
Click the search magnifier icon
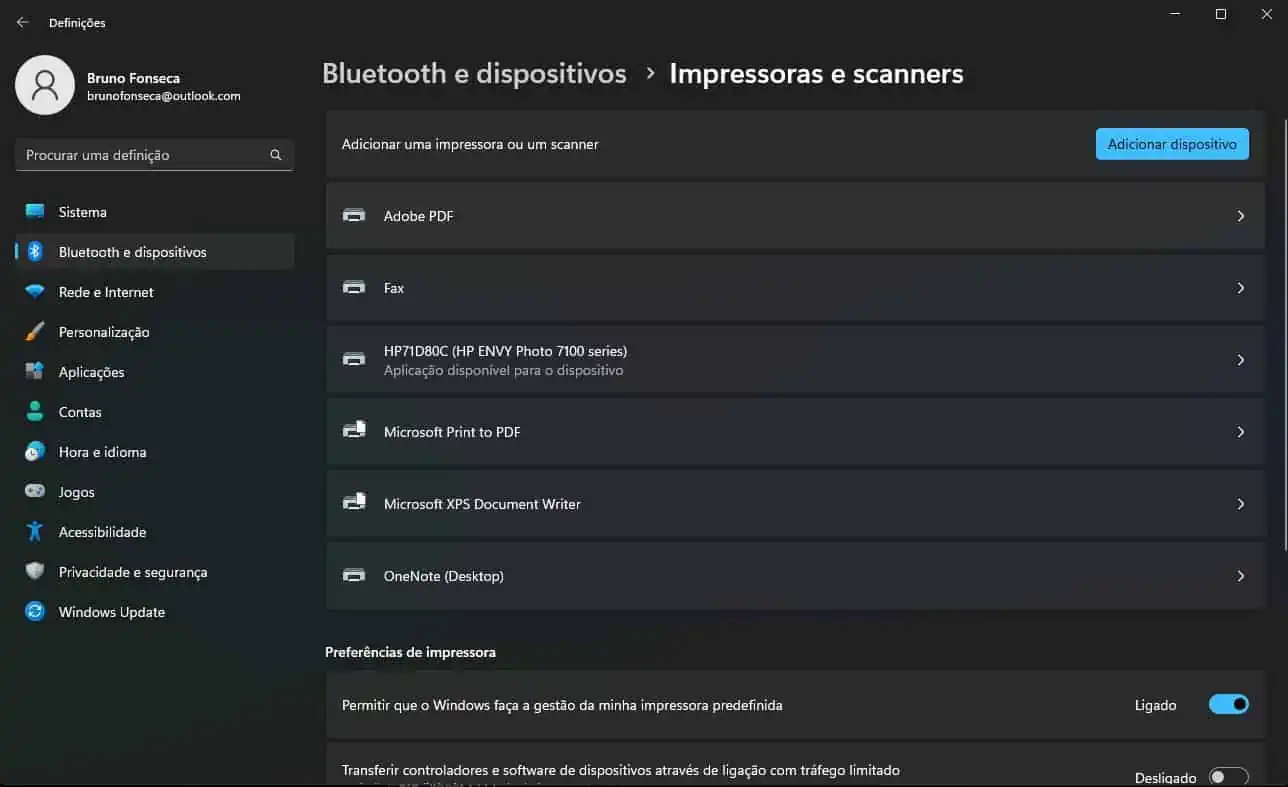pos(276,155)
